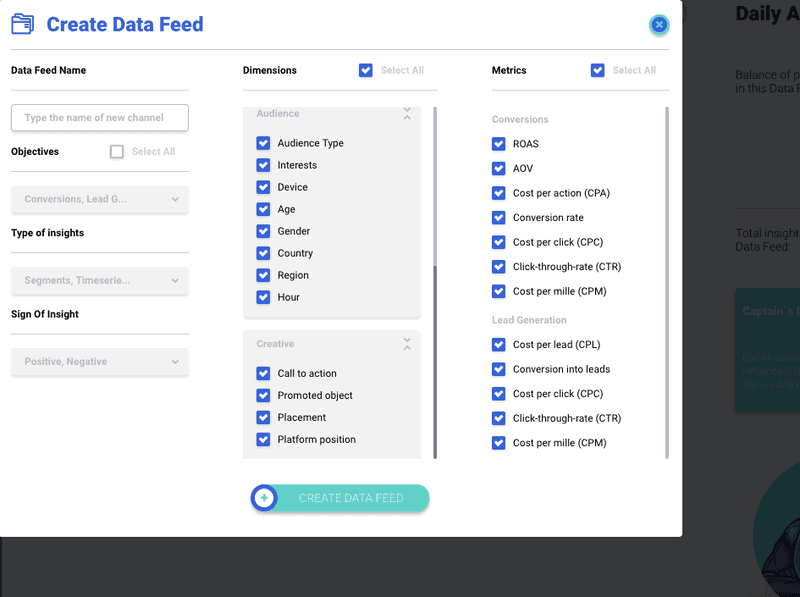This screenshot has width=800, height=597.
Task: Click the Metrics list scrollbar
Action: point(667,280)
